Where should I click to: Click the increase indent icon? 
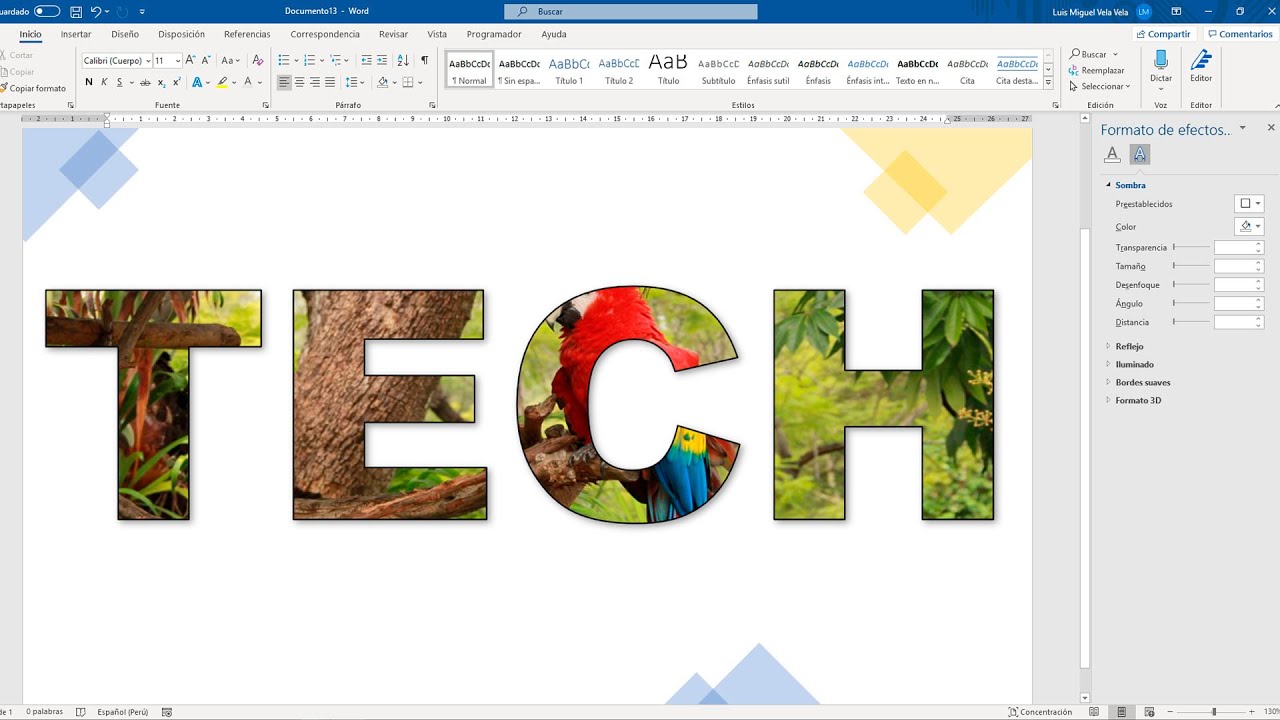(382, 61)
